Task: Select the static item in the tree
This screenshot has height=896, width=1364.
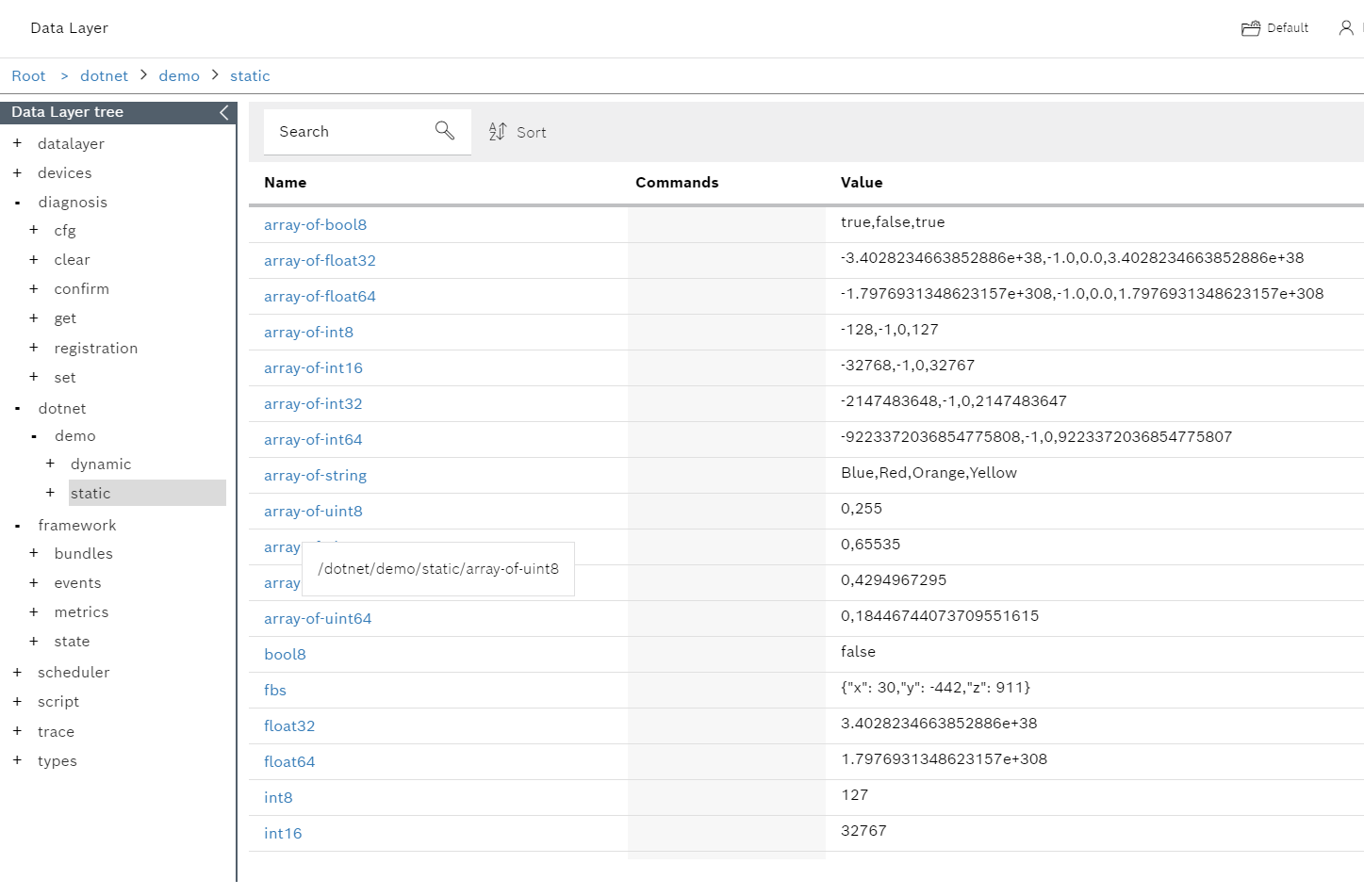Action: [x=90, y=493]
